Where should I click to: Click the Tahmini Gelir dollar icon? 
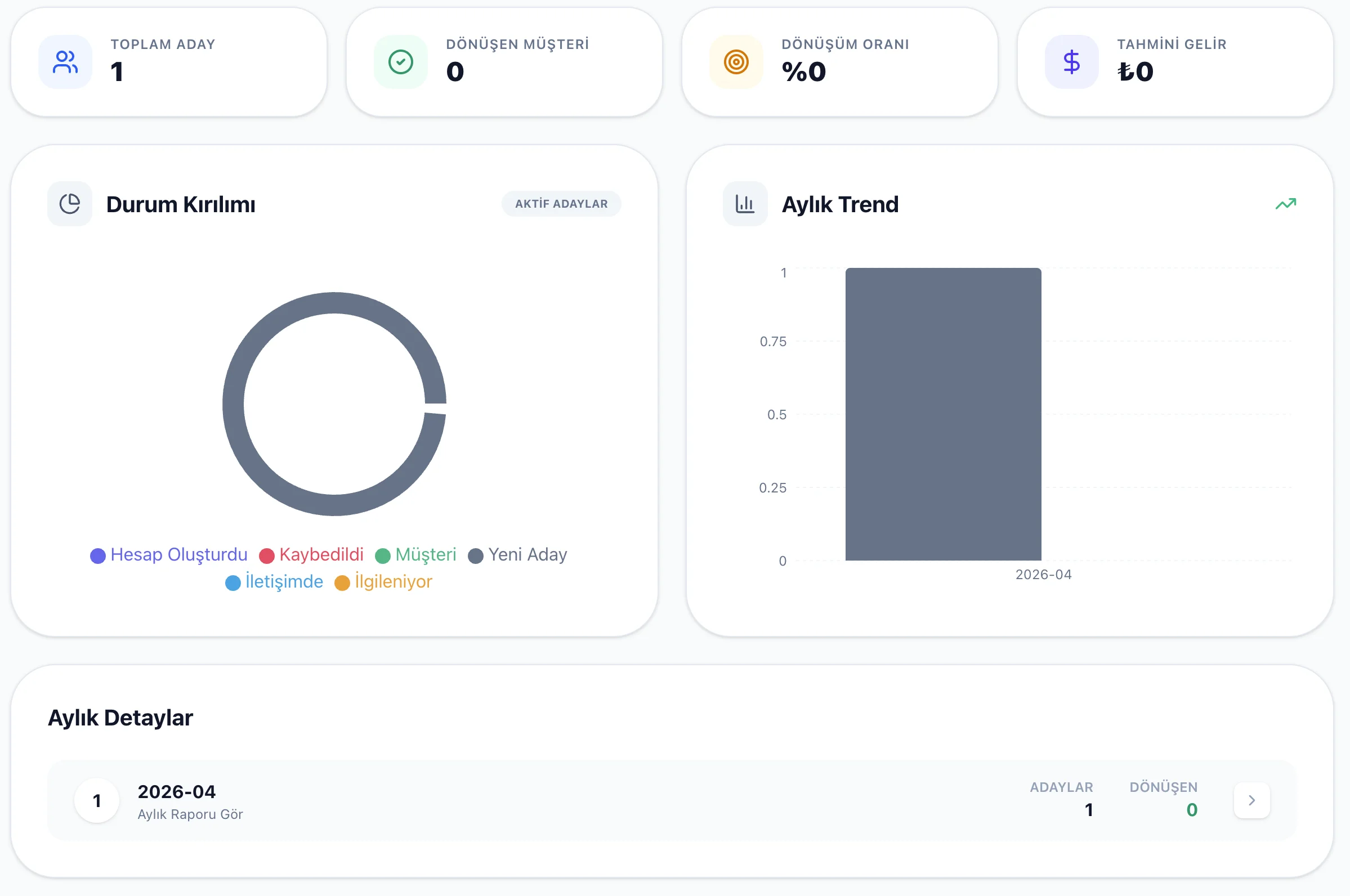1071,62
